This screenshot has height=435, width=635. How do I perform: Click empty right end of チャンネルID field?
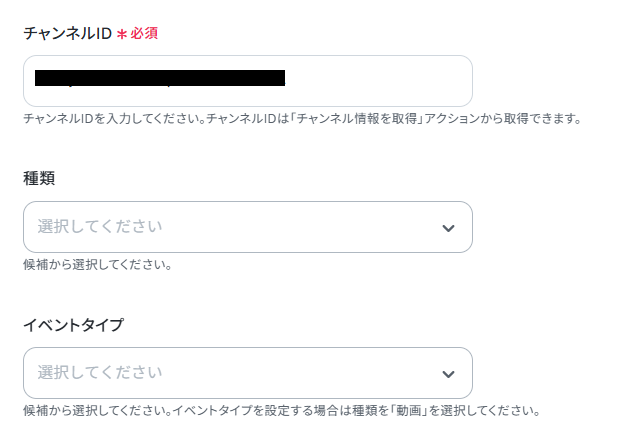coord(400,81)
